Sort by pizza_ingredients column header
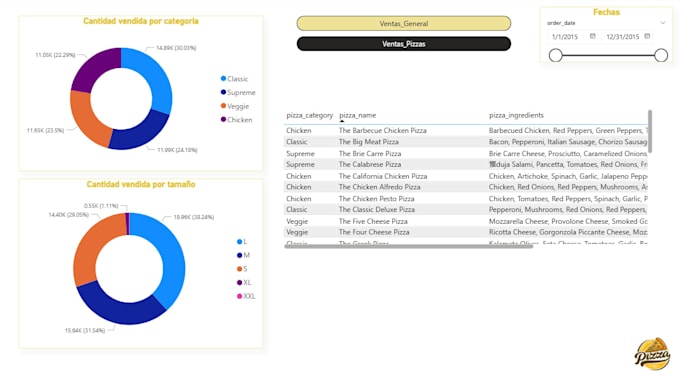Screen dimensions: 680x380 516,115
